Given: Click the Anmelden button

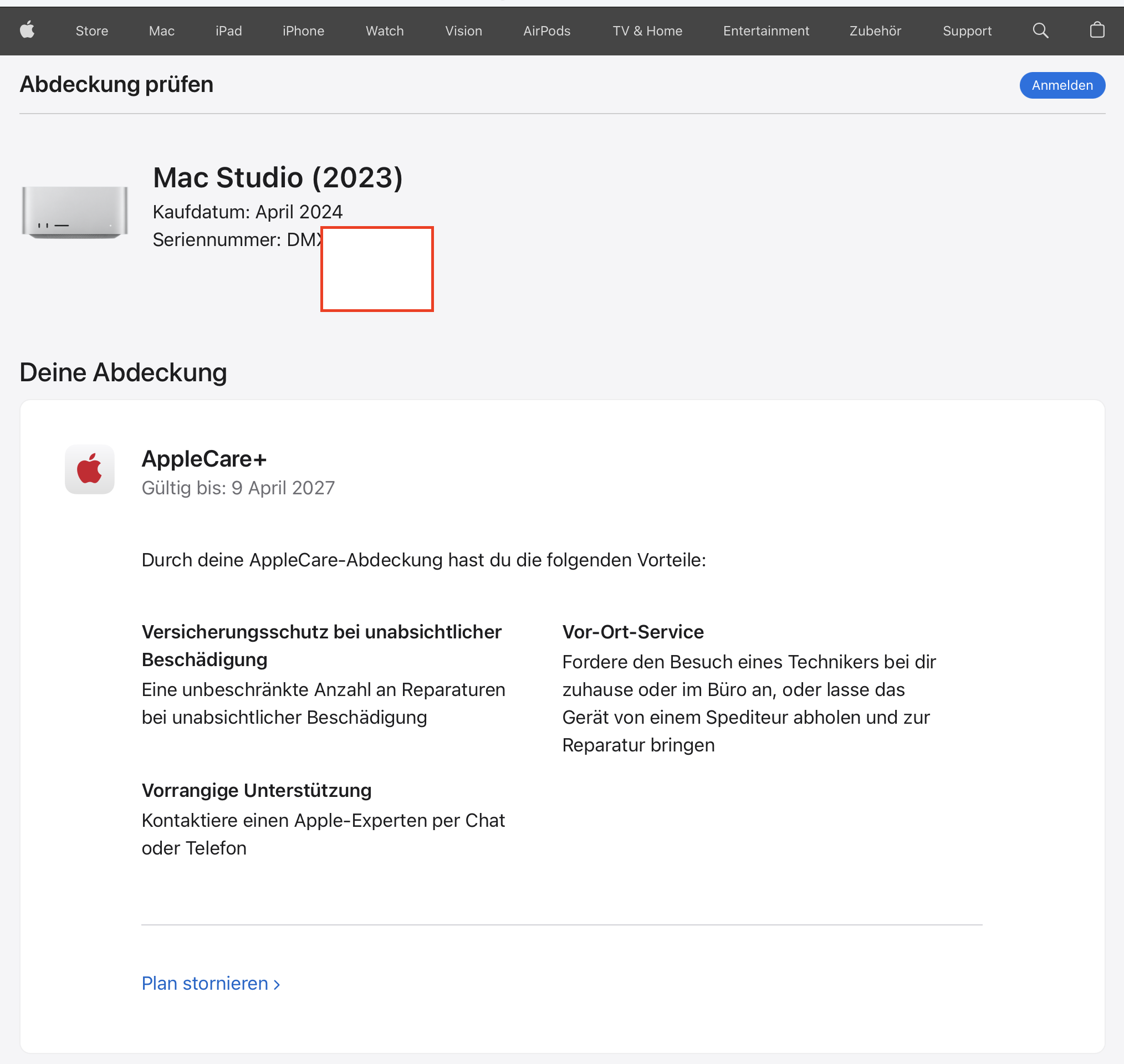Looking at the screenshot, I should [x=1062, y=85].
